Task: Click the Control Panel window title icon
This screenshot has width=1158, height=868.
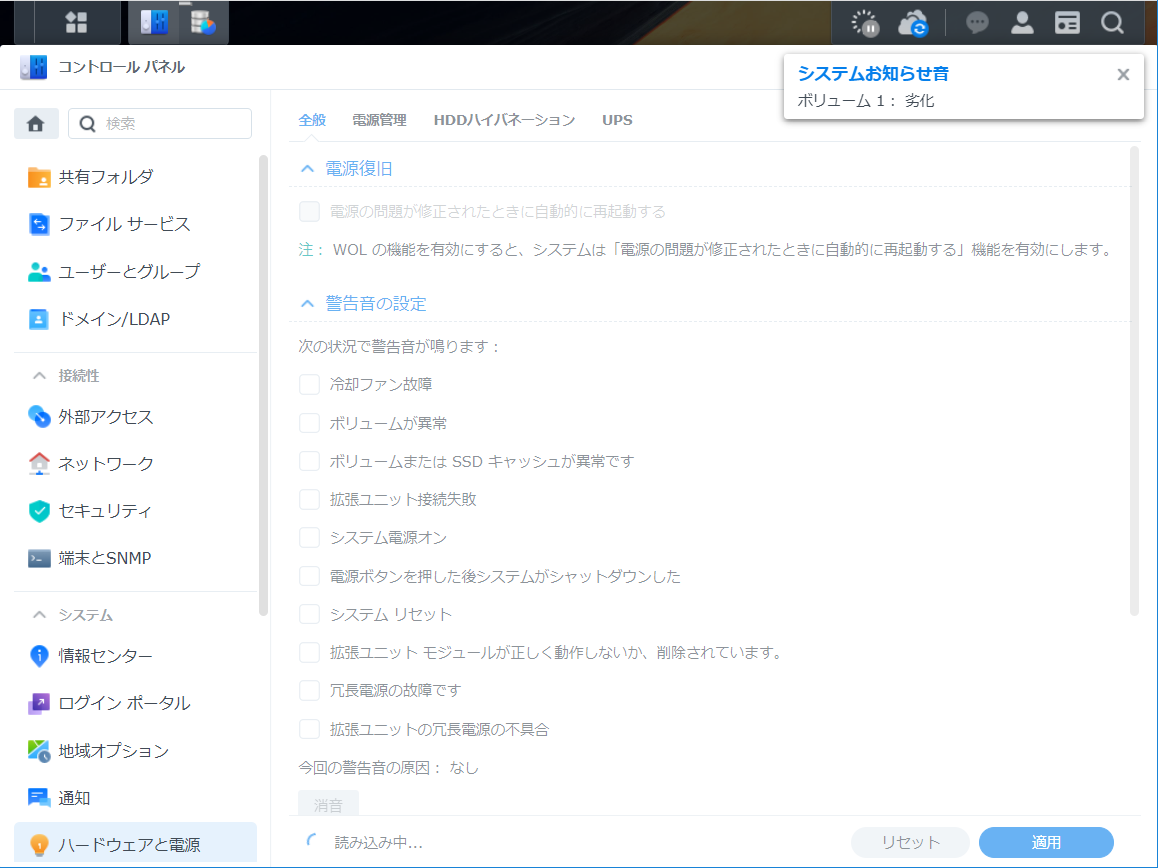Action: coord(34,67)
